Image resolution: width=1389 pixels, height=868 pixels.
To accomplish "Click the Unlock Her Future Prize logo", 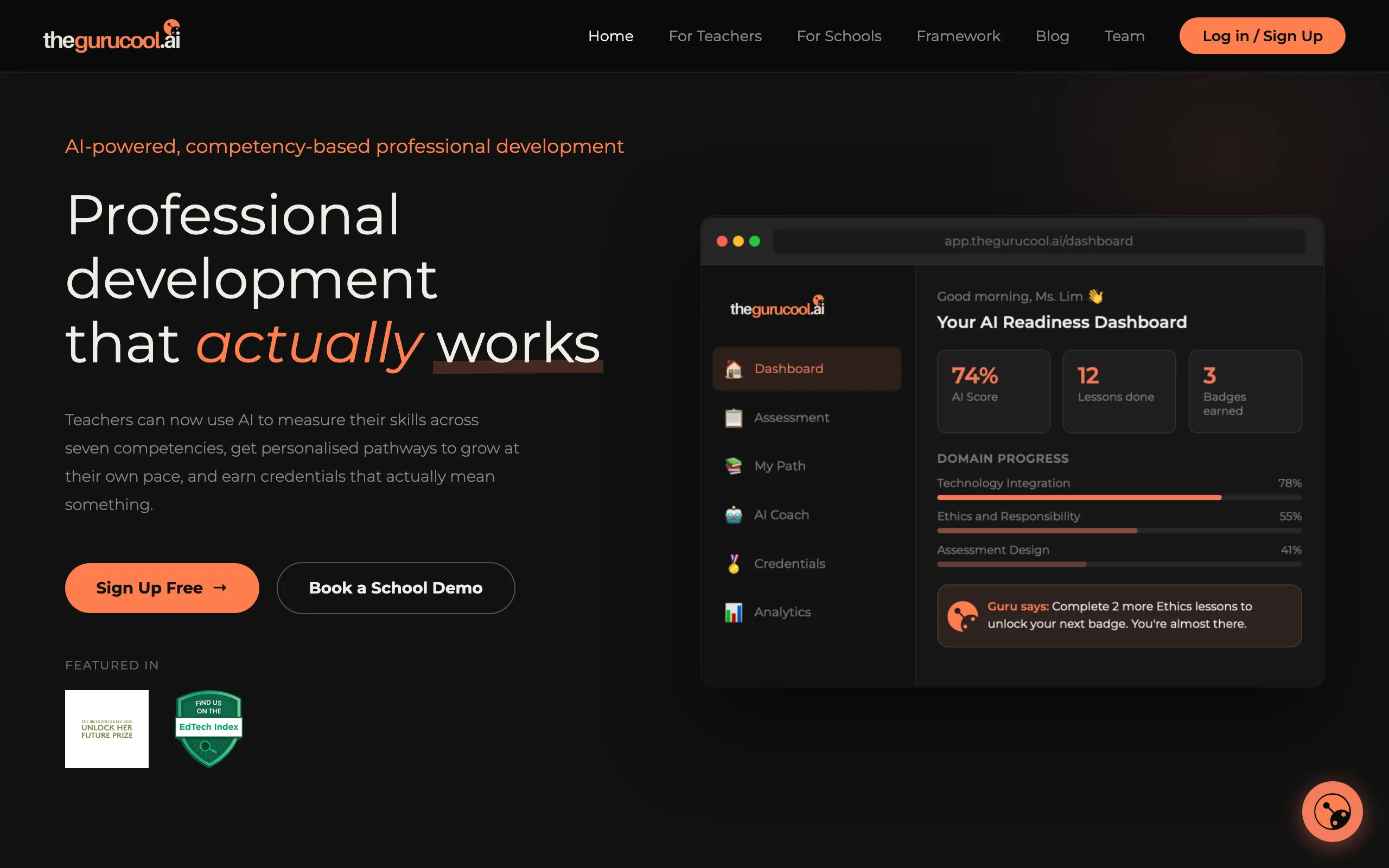I will (107, 729).
